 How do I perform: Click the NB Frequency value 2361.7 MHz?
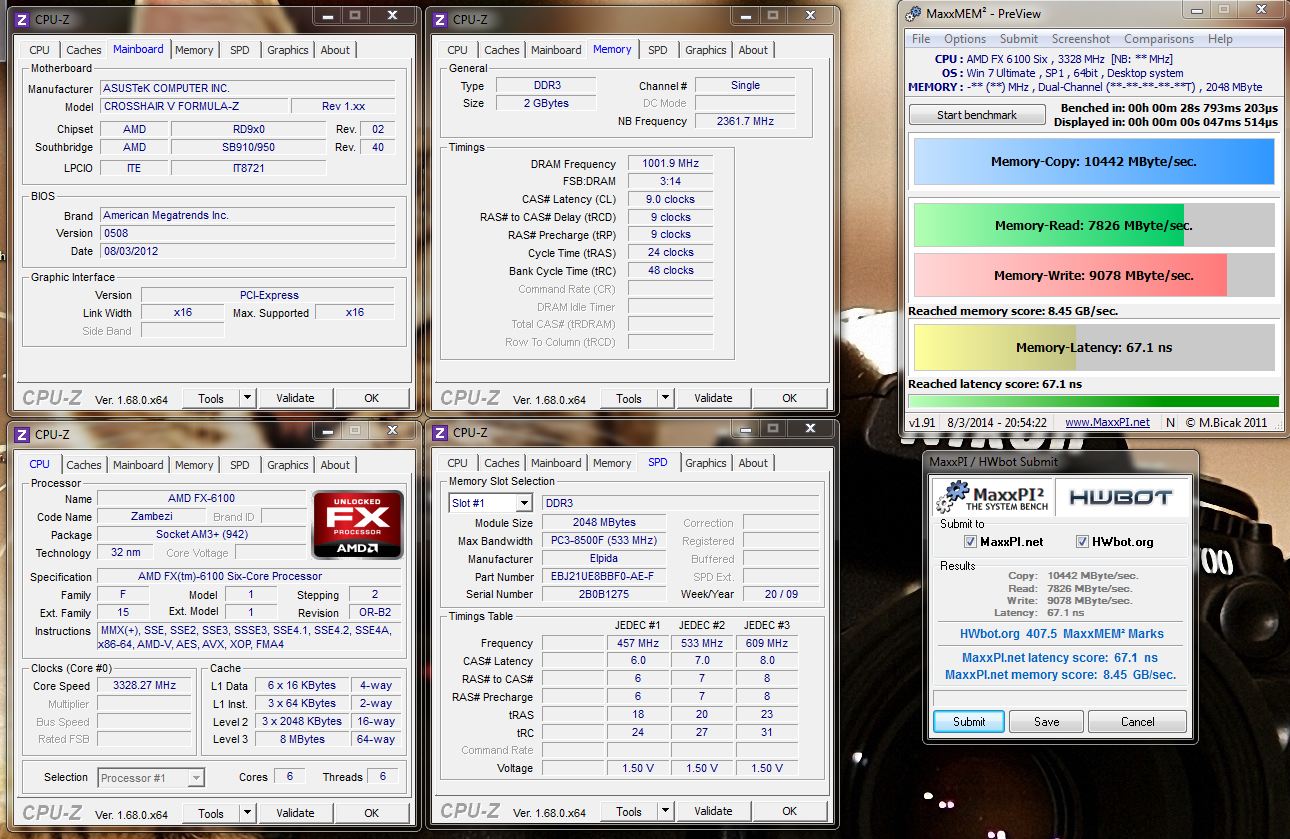(x=745, y=121)
